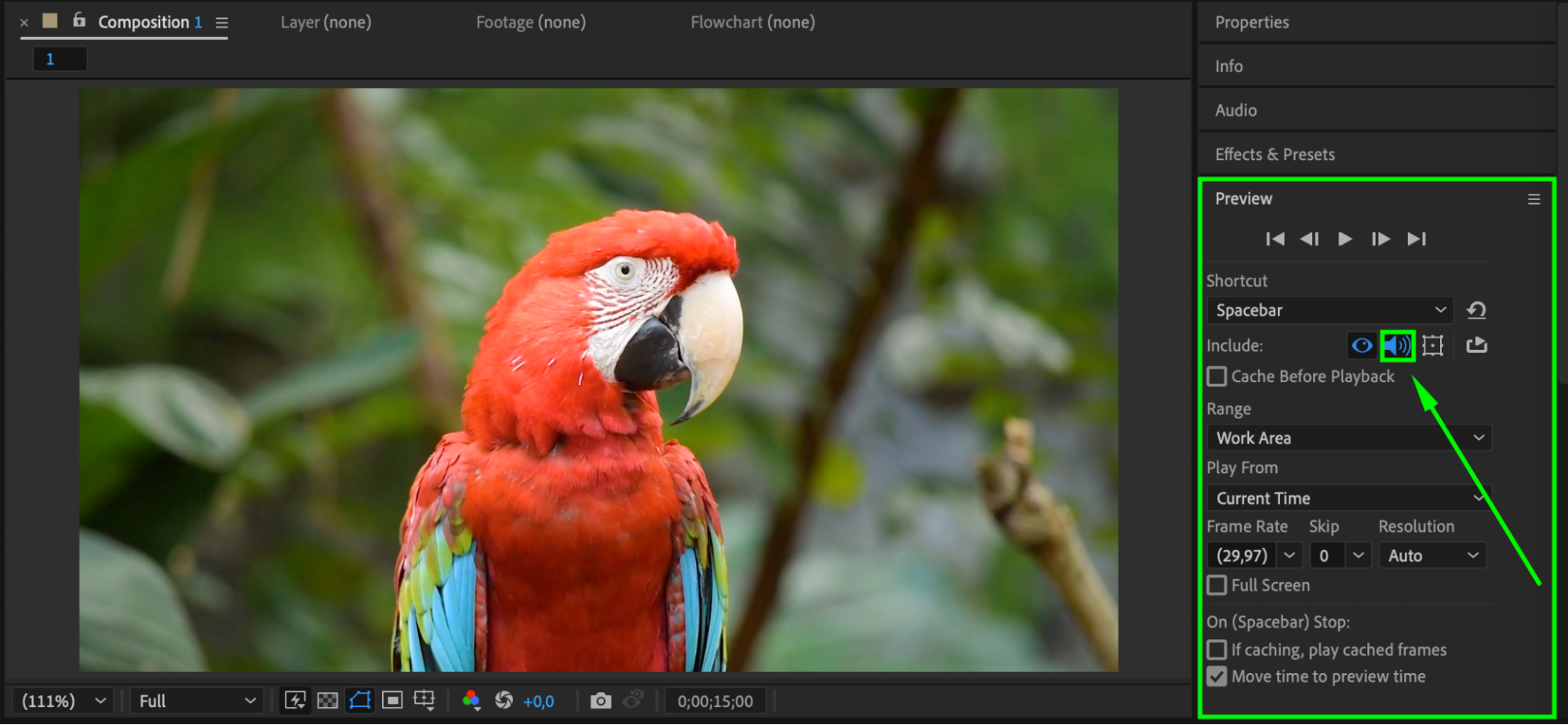The width and height of the screenshot is (1568, 725).
Task: Open the Fast Previews lightning icon
Action: click(x=295, y=701)
